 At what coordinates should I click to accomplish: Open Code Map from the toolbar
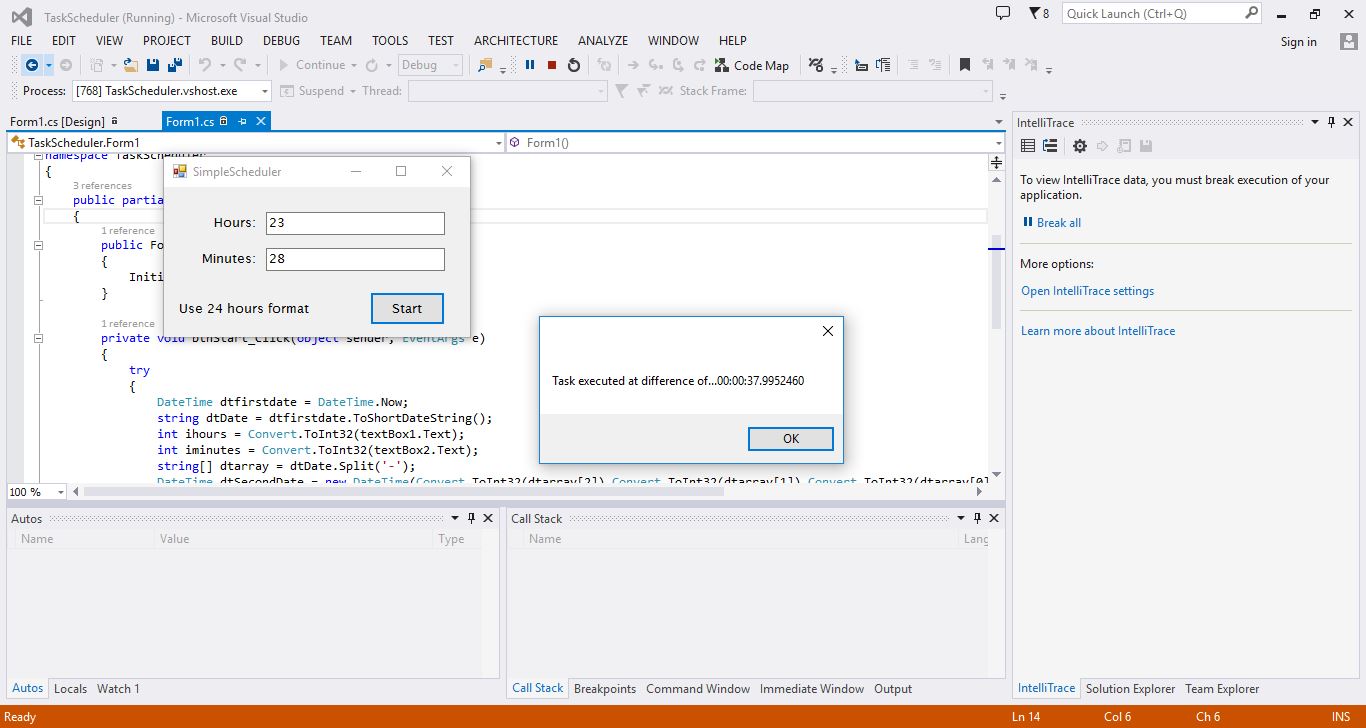point(752,65)
